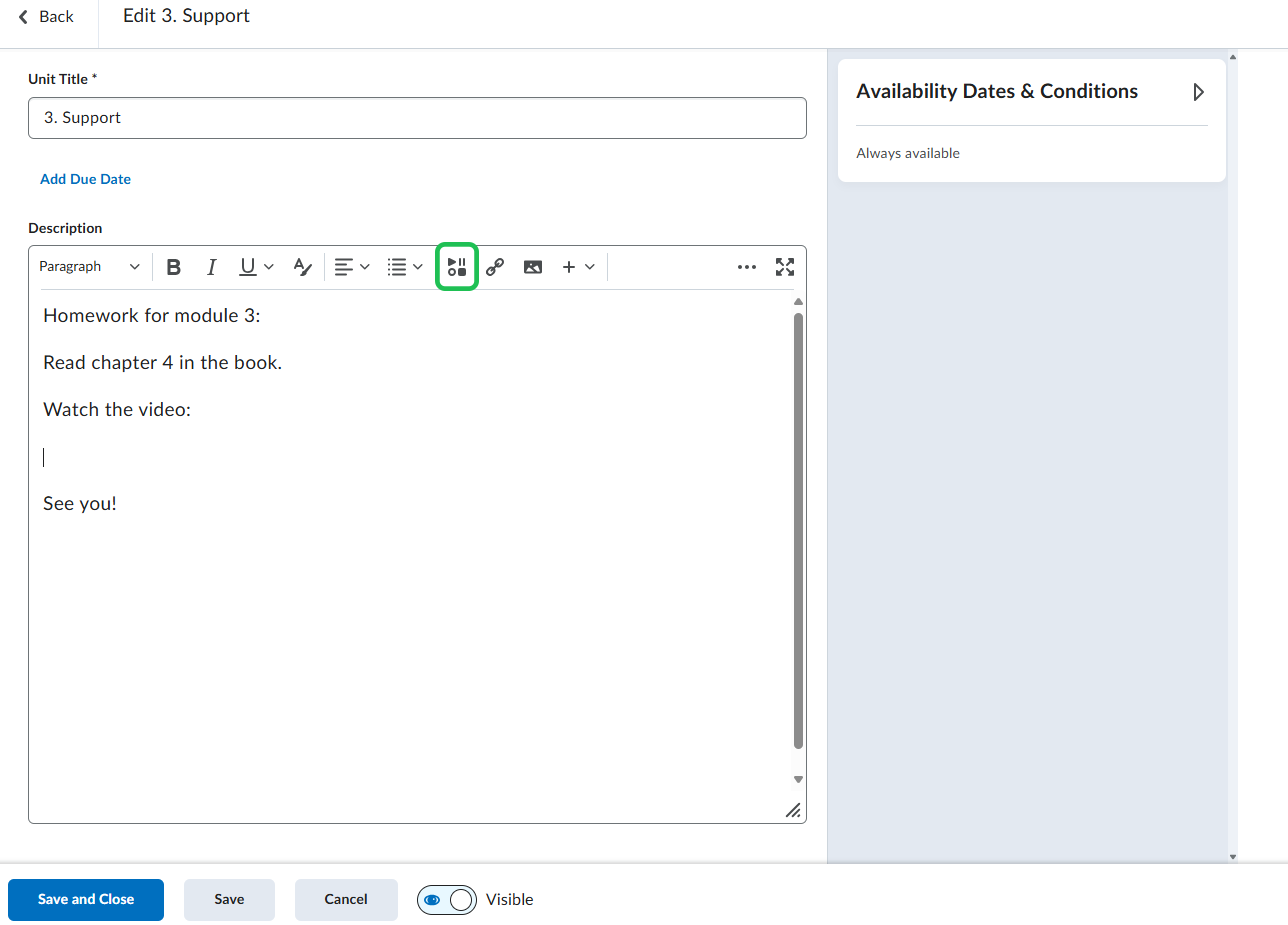Click the Add Image icon
The image size is (1288, 925).
pos(533,267)
